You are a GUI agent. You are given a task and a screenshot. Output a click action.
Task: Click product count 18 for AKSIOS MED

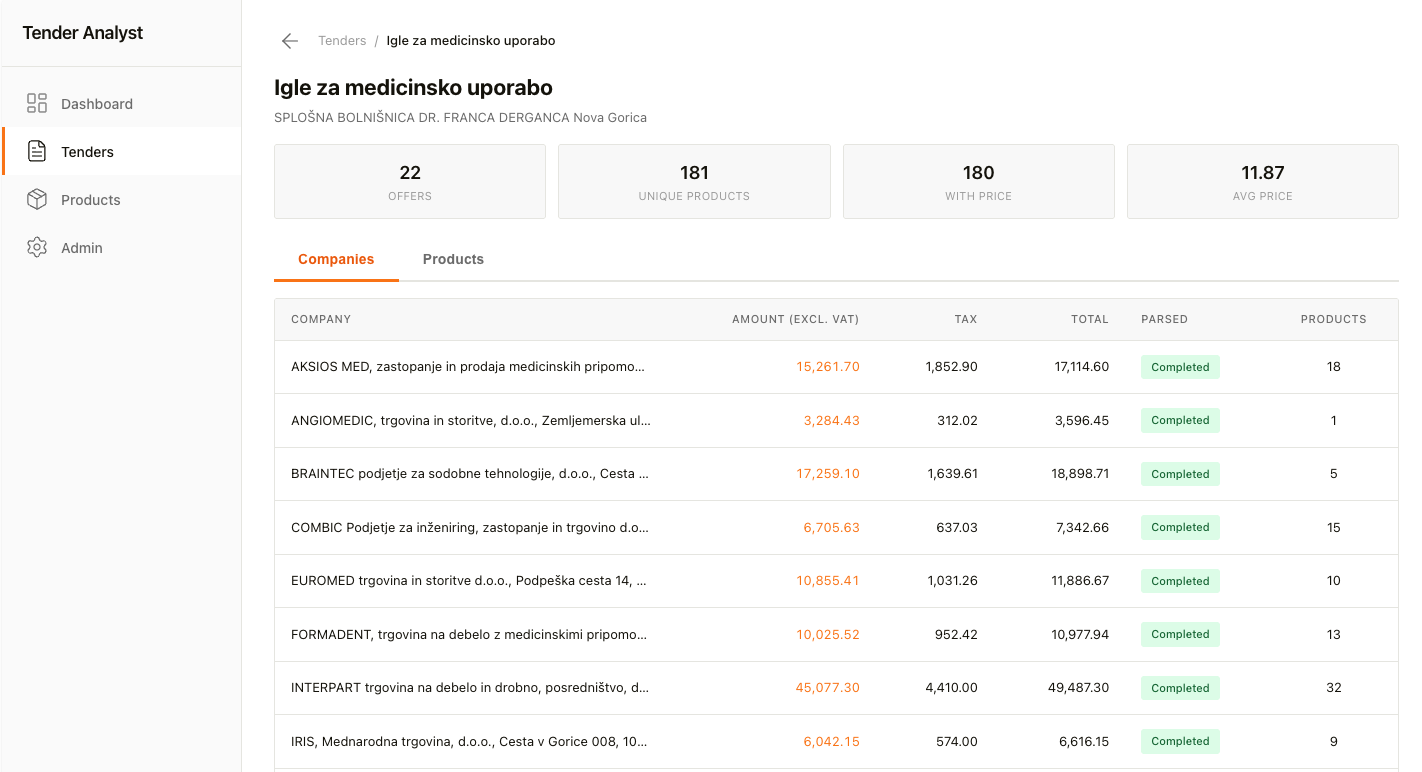(1334, 367)
